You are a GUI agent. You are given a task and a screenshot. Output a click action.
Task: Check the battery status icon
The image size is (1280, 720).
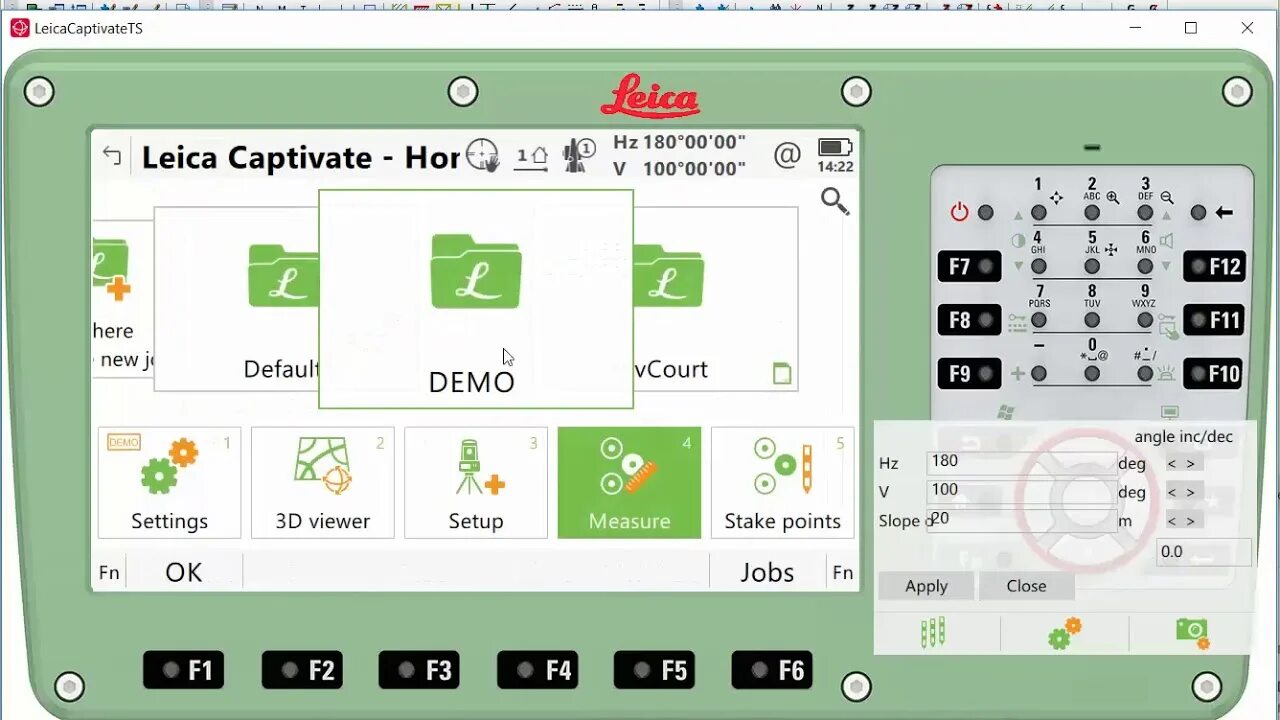point(835,147)
